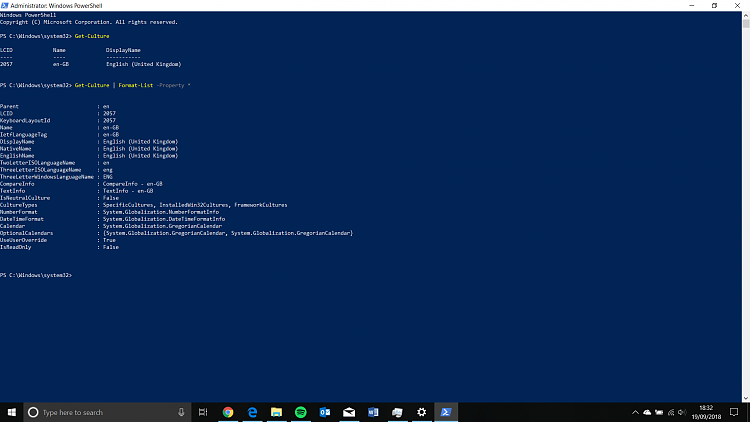Viewport: 750px width, 422px height.
Task: Open File Explorer from the taskbar
Action: (x=276, y=412)
